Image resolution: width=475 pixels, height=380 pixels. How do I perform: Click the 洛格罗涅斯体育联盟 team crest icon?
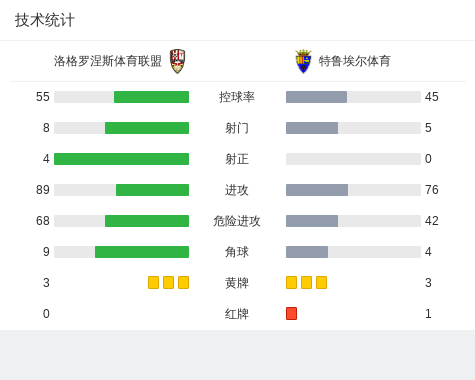click(x=177, y=61)
